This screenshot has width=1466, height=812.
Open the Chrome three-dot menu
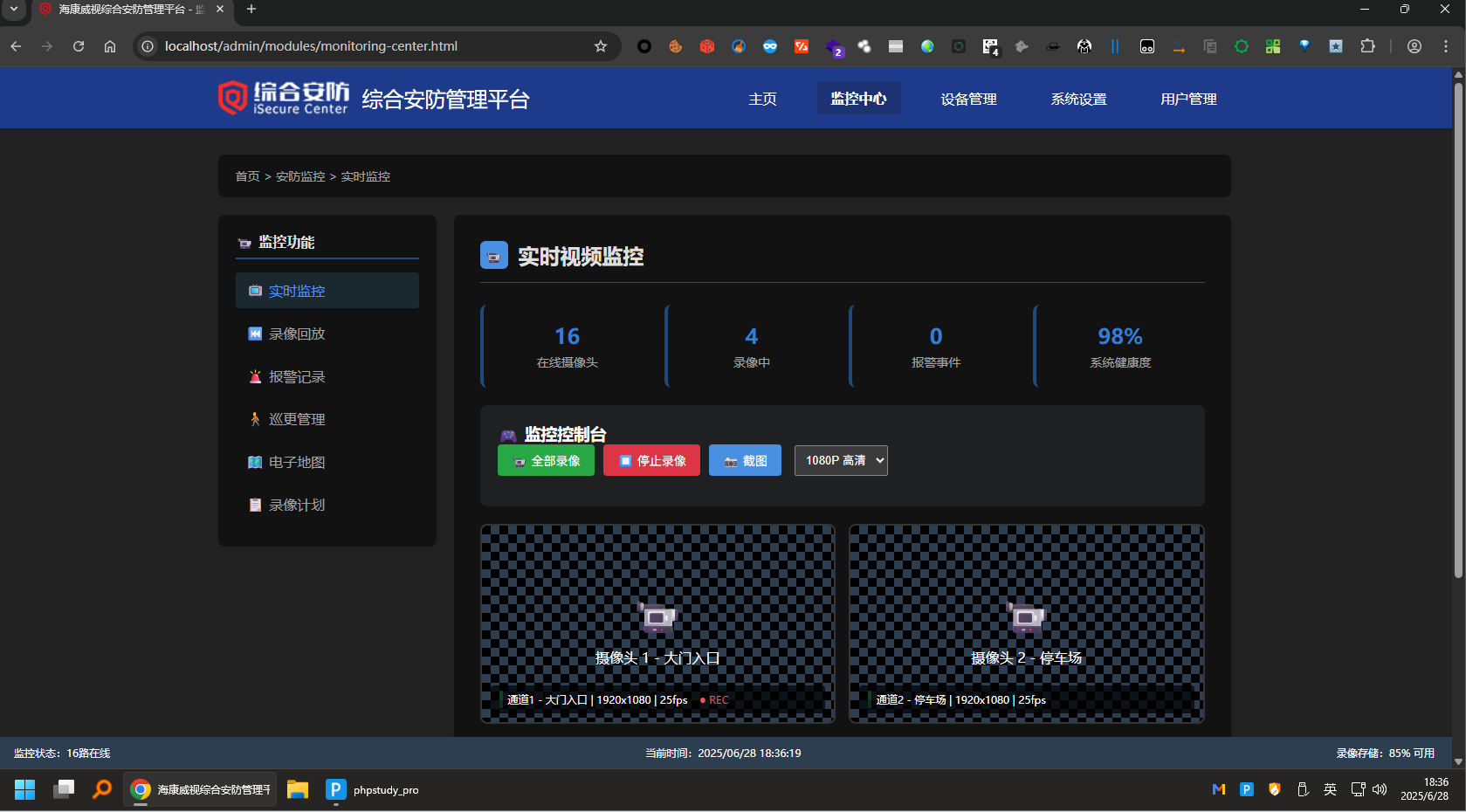coord(1446,46)
